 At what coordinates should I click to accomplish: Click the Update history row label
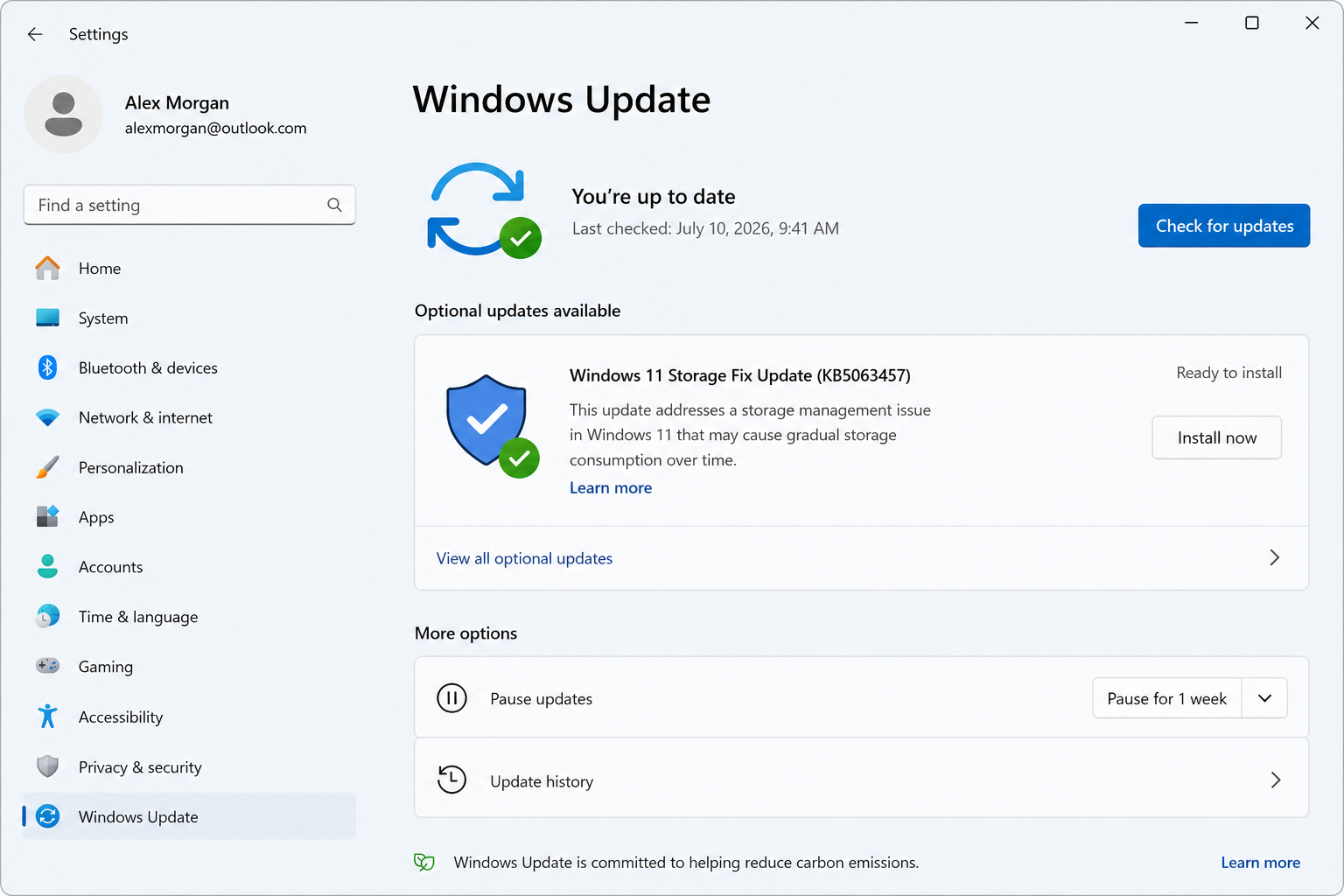tap(542, 781)
